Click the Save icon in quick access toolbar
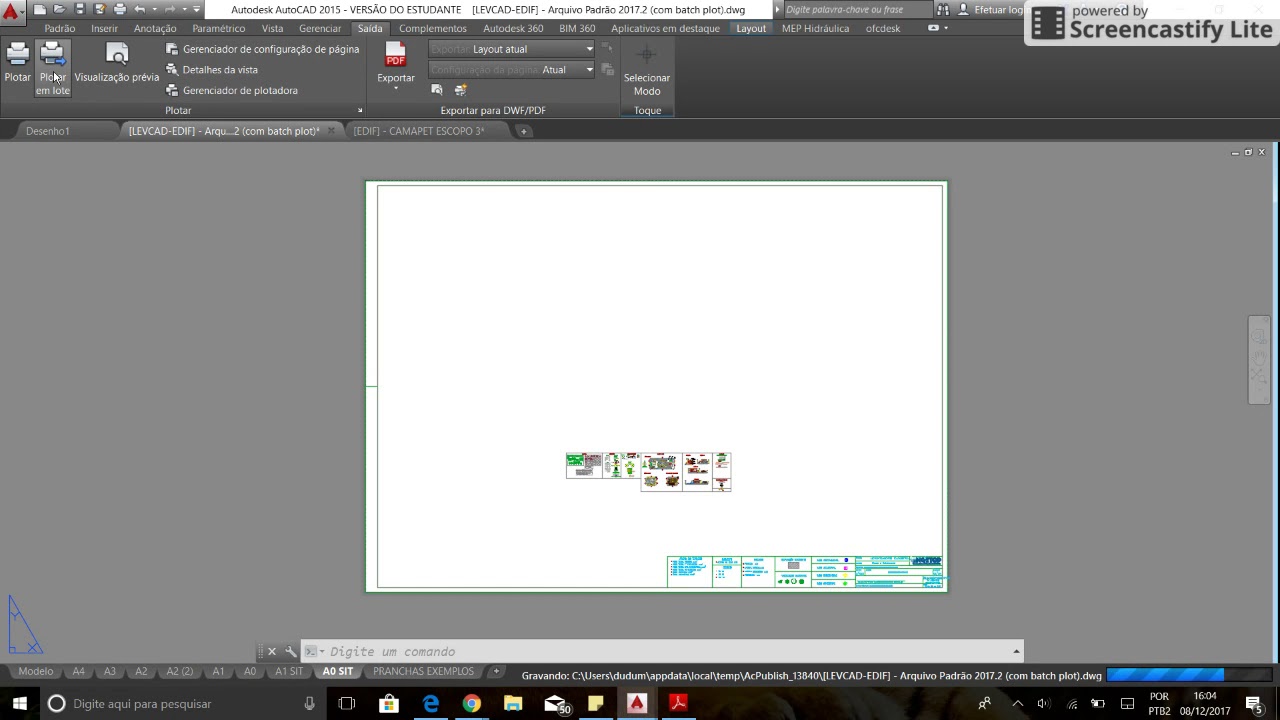 pyautogui.click(x=80, y=9)
